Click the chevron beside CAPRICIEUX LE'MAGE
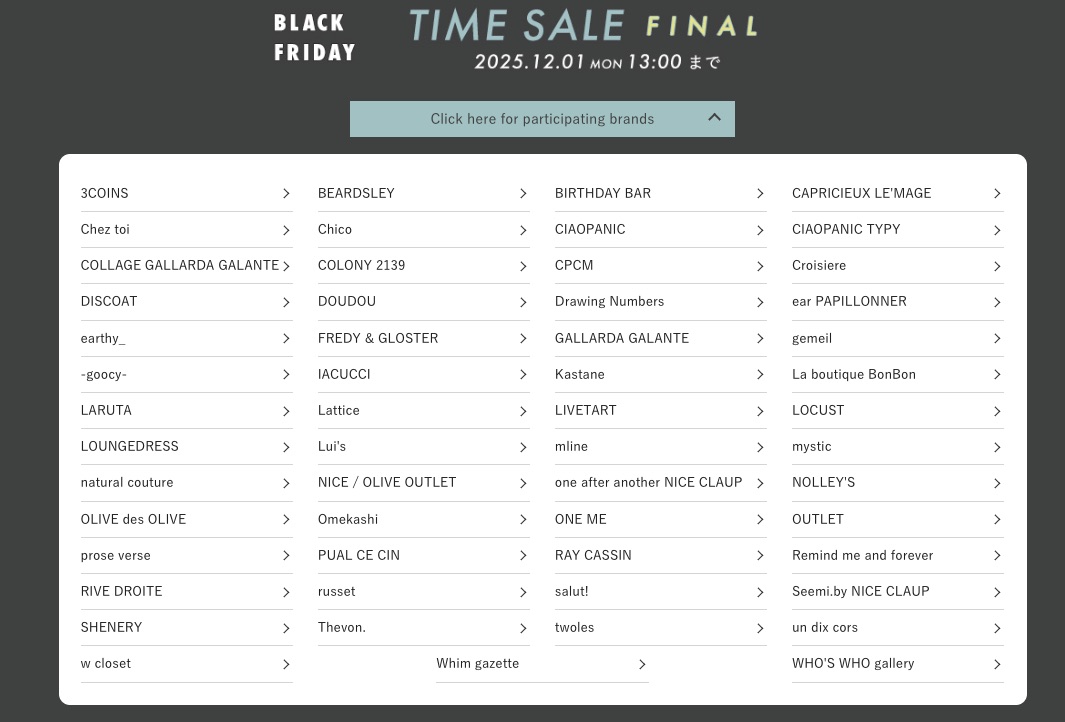The width and height of the screenshot is (1065, 722). tap(996, 194)
